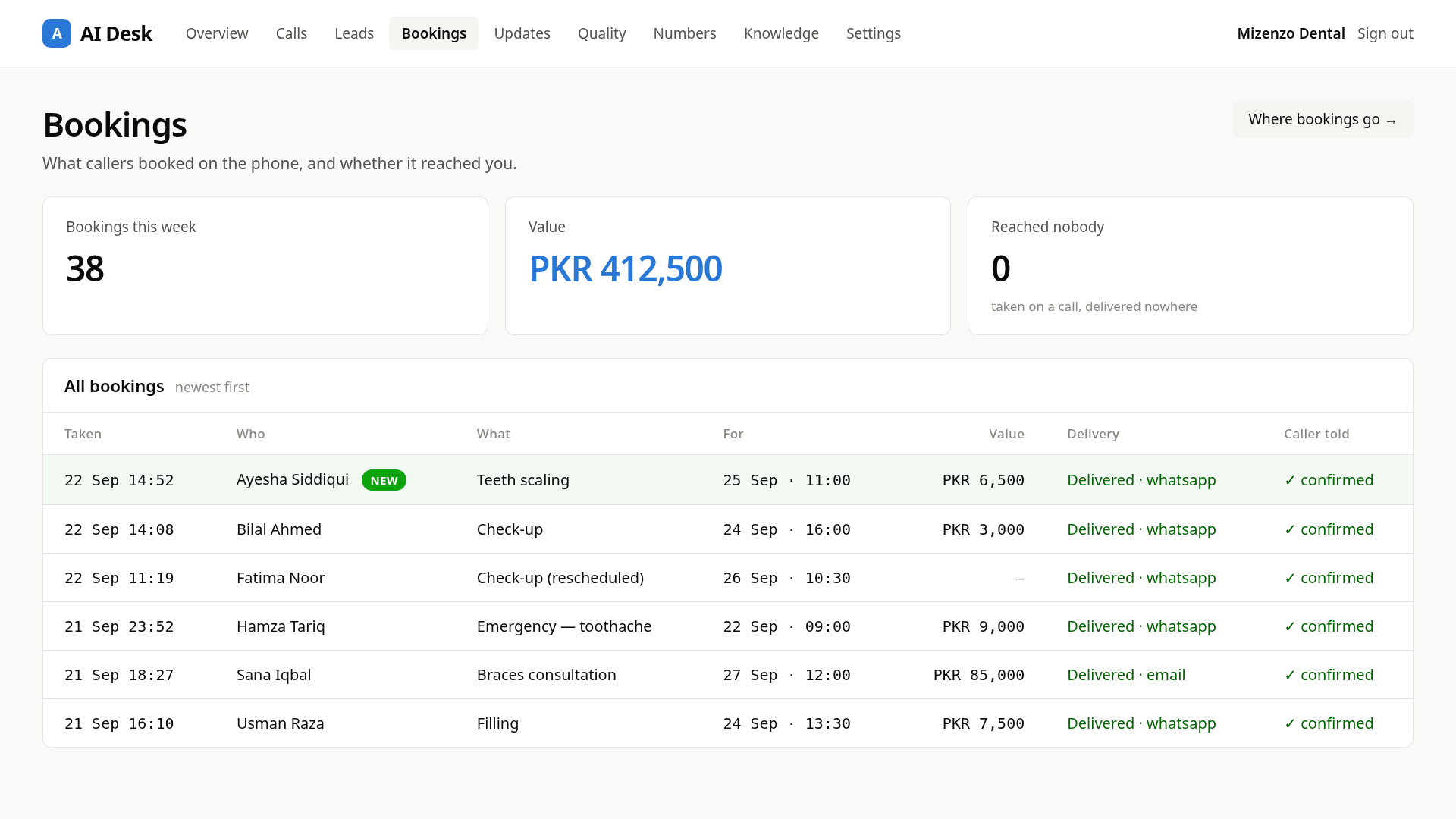Click the 'Value' column header in table

[1006, 434]
